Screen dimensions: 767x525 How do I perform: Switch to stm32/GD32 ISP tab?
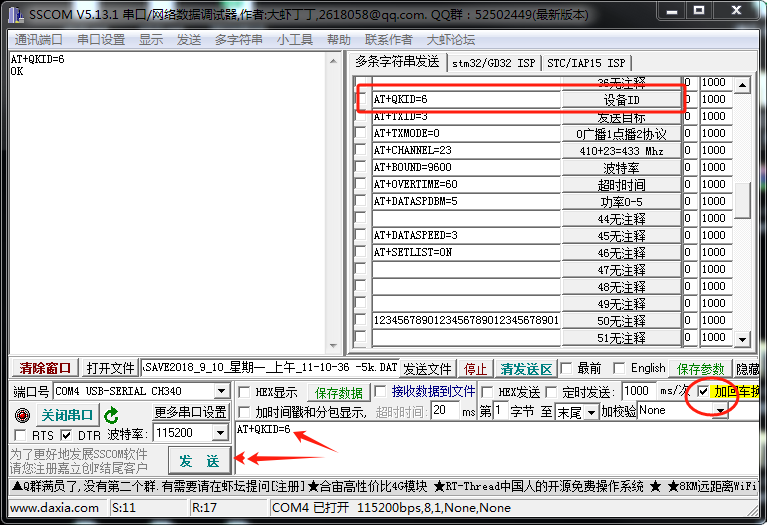tap(494, 63)
